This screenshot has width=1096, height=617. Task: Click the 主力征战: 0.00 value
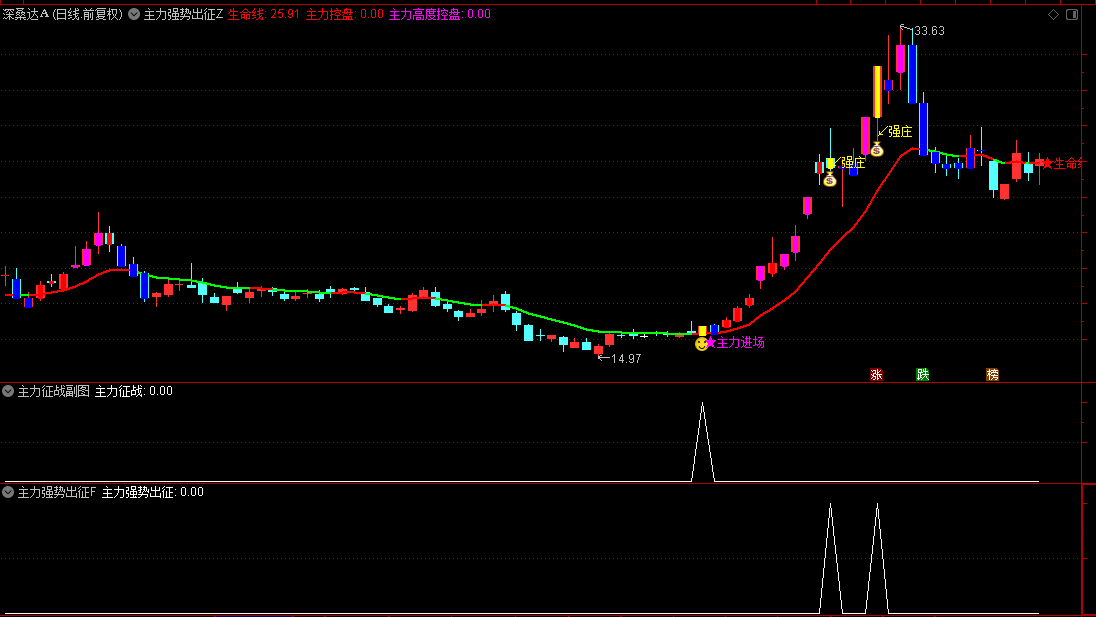pos(134,391)
